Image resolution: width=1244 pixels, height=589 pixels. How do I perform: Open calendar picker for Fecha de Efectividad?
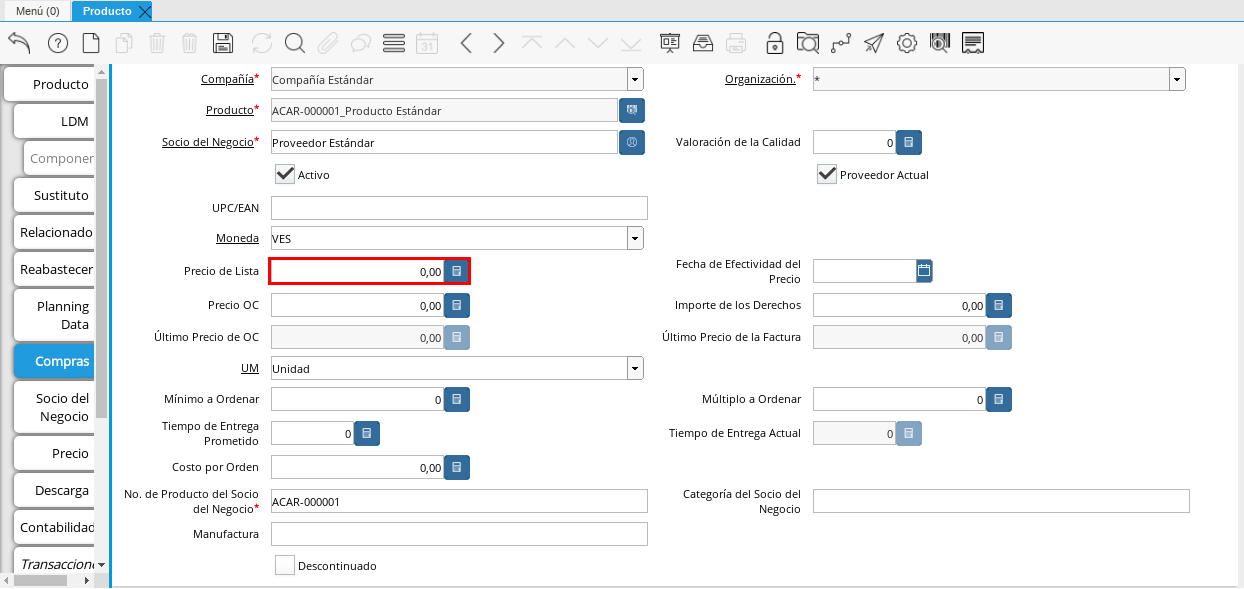coord(924,270)
